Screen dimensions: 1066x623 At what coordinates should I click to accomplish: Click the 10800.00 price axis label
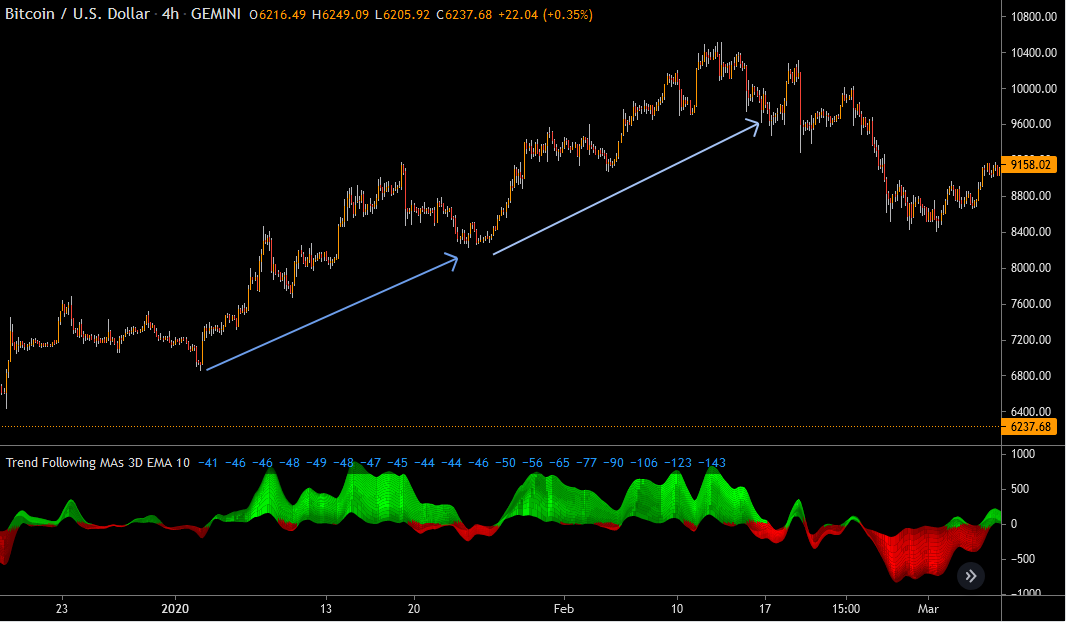point(1033,17)
